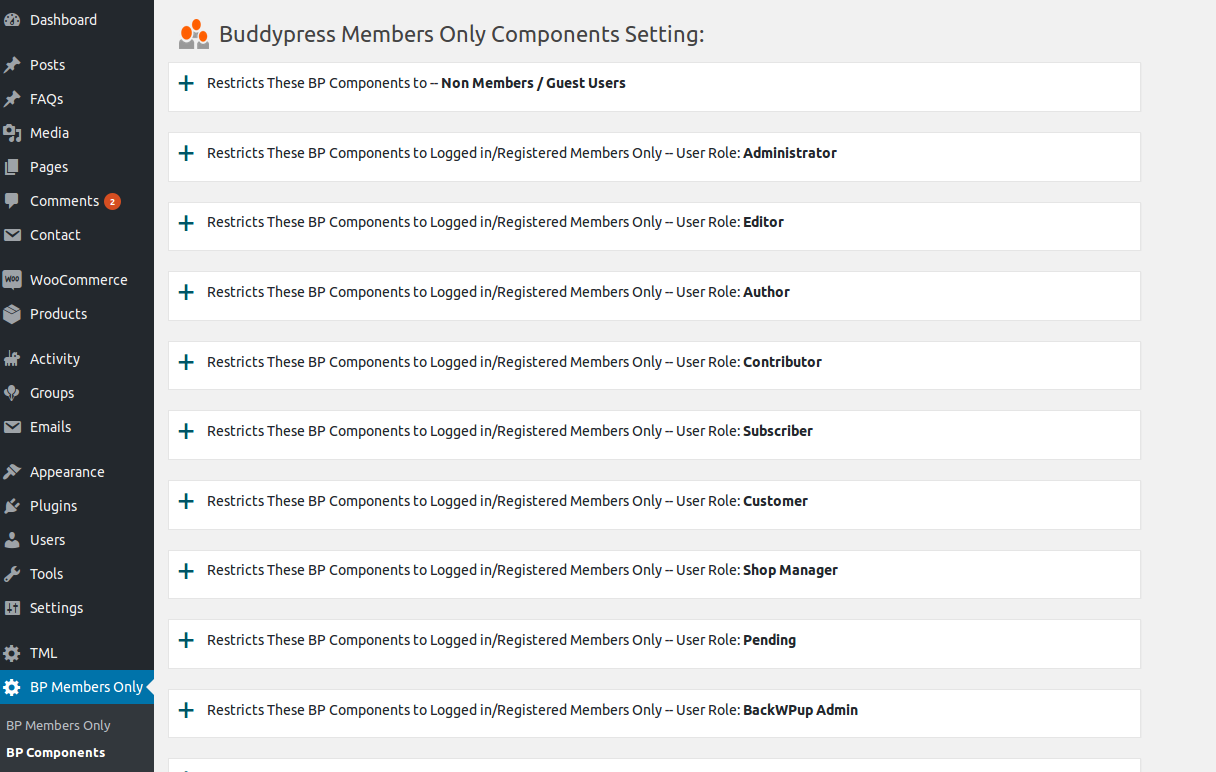Screen dimensions: 1216x772
Task: Click the Posts pin icon in sidebar
Action: 12,65
